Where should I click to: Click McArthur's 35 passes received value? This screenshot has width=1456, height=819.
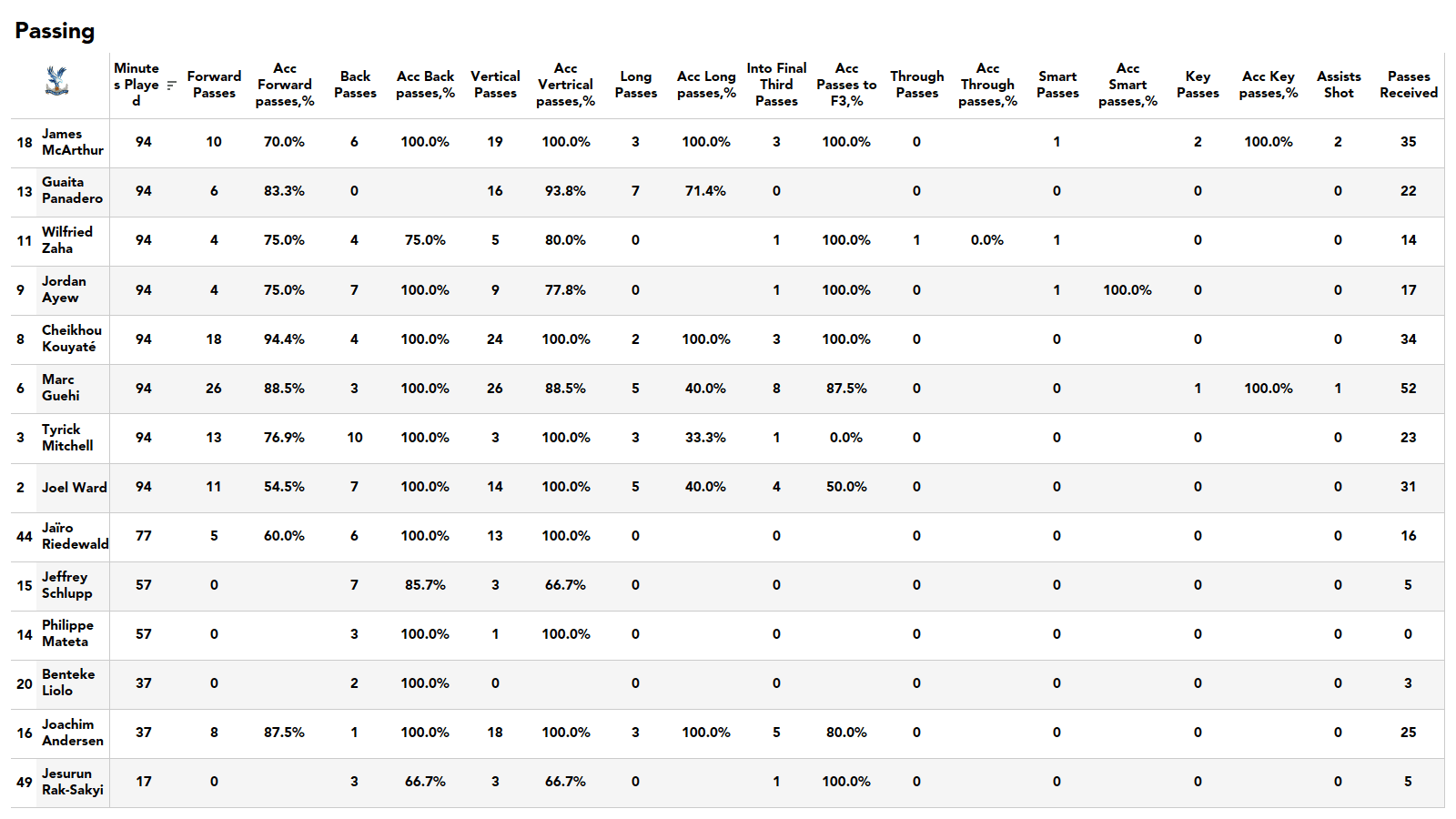coord(1408,142)
